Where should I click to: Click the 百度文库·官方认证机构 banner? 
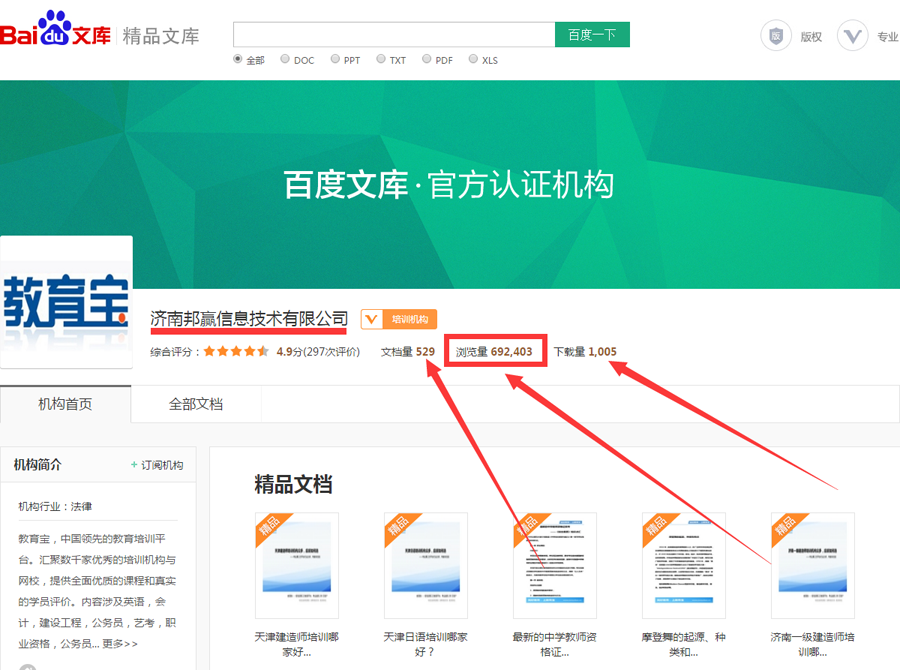[449, 185]
